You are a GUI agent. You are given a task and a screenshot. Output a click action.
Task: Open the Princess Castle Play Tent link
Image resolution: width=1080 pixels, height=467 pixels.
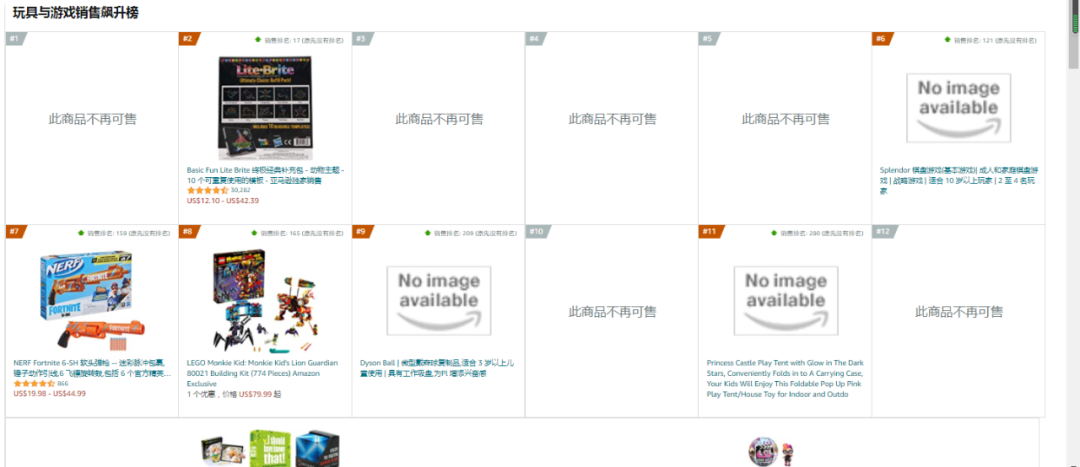pyautogui.click(x=785, y=378)
